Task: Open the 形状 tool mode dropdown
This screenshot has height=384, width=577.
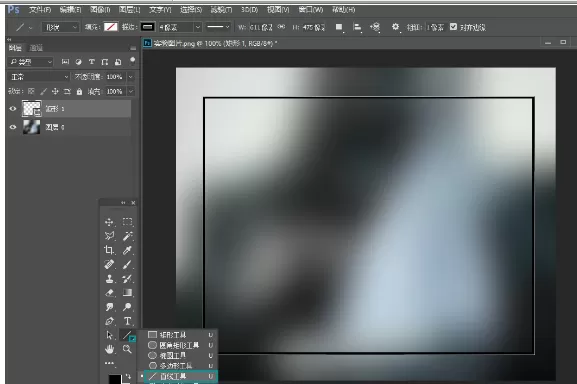Action: pyautogui.click(x=60, y=27)
